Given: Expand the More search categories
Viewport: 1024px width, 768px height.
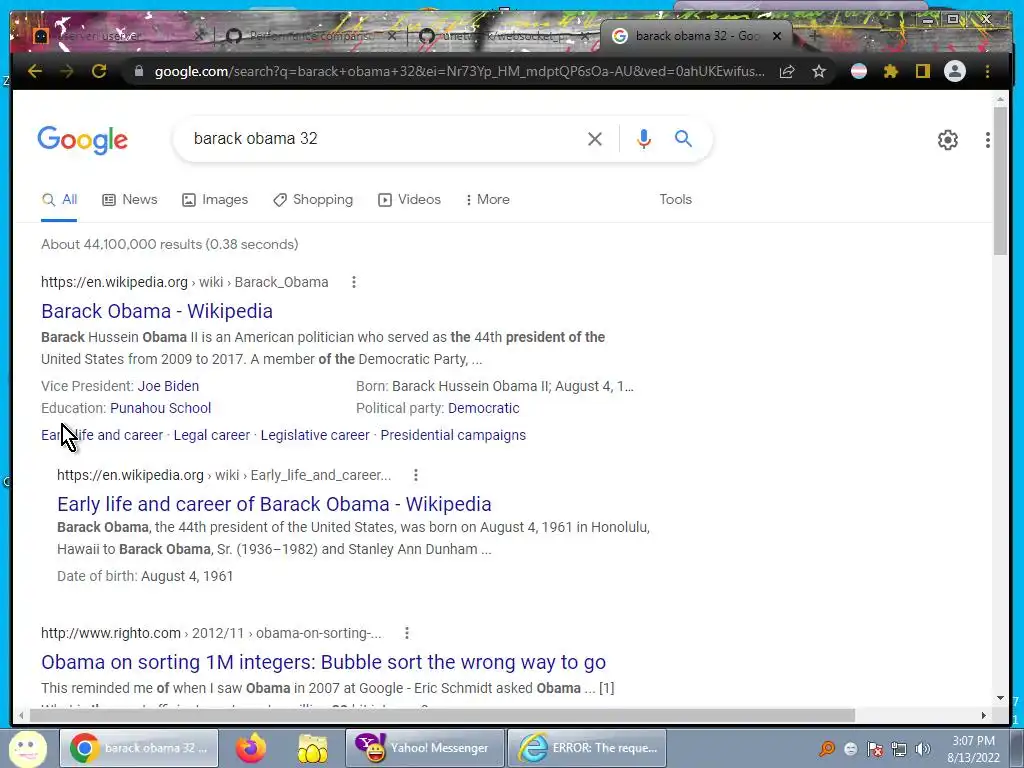Looking at the screenshot, I should pyautogui.click(x=487, y=200).
